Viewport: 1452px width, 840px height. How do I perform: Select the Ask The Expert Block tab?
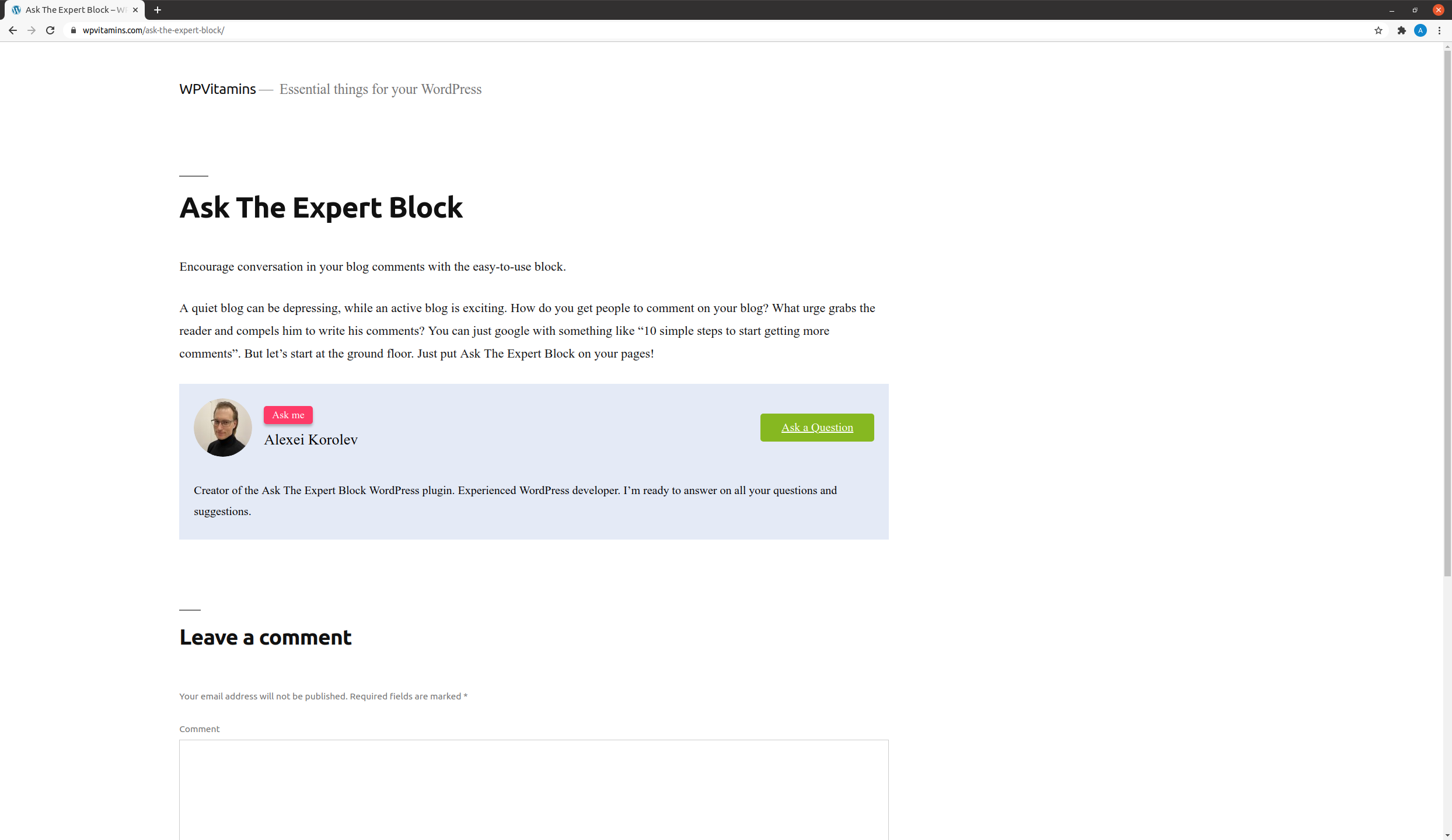click(x=75, y=10)
